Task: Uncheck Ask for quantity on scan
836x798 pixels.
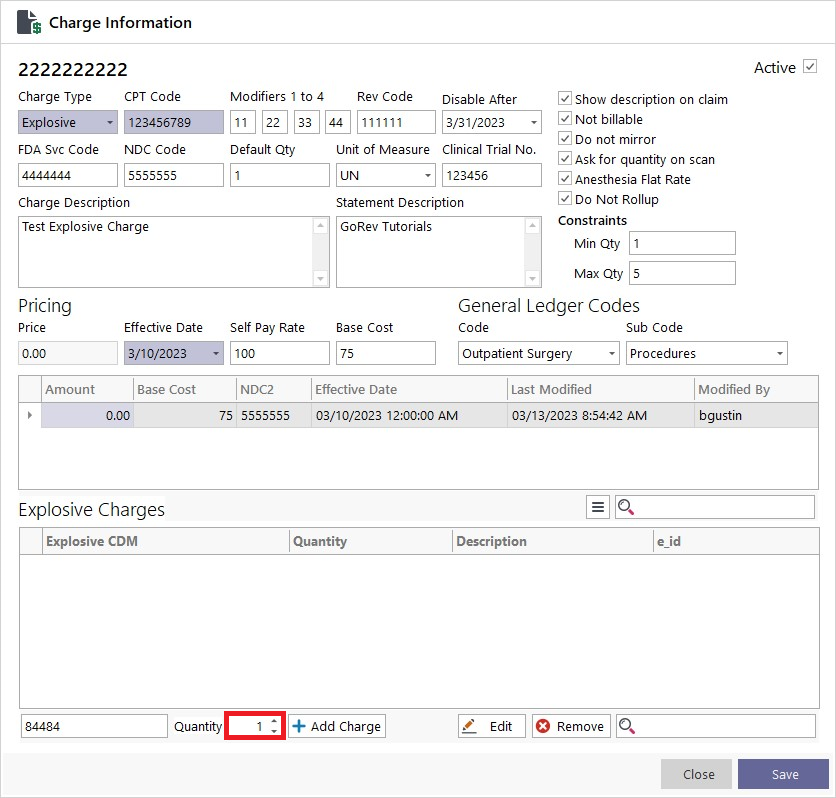Action: click(565, 159)
